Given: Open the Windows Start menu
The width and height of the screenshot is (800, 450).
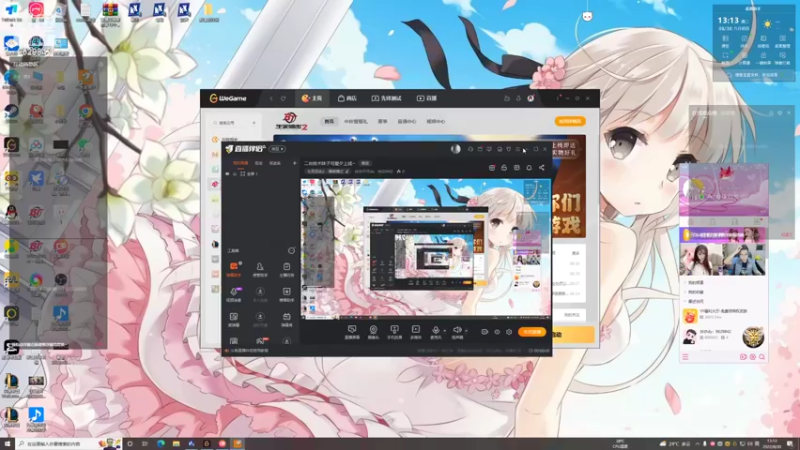Looking at the screenshot, I should pyautogui.click(x=7, y=444).
